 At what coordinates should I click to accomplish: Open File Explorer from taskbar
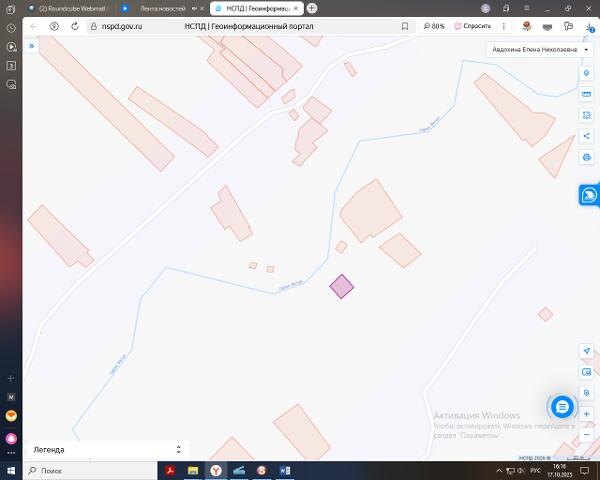click(193, 470)
